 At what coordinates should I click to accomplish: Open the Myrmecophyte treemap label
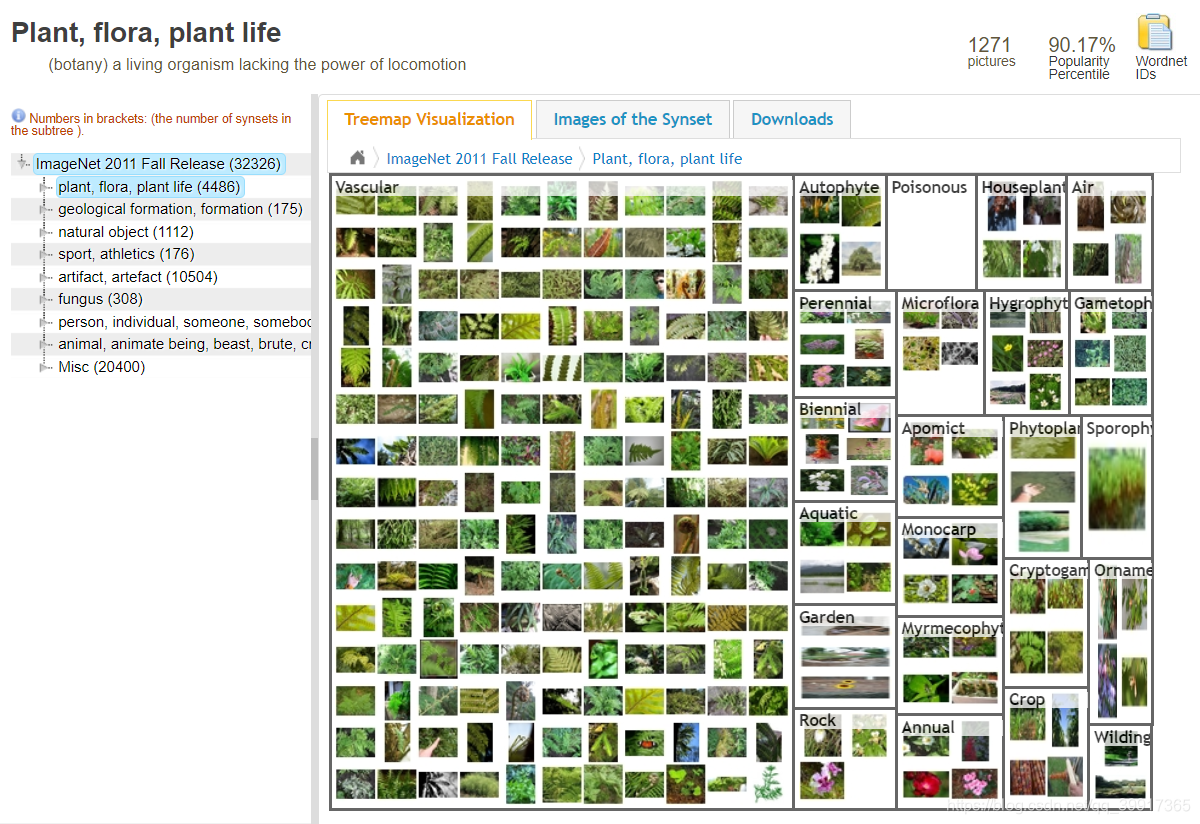951,628
